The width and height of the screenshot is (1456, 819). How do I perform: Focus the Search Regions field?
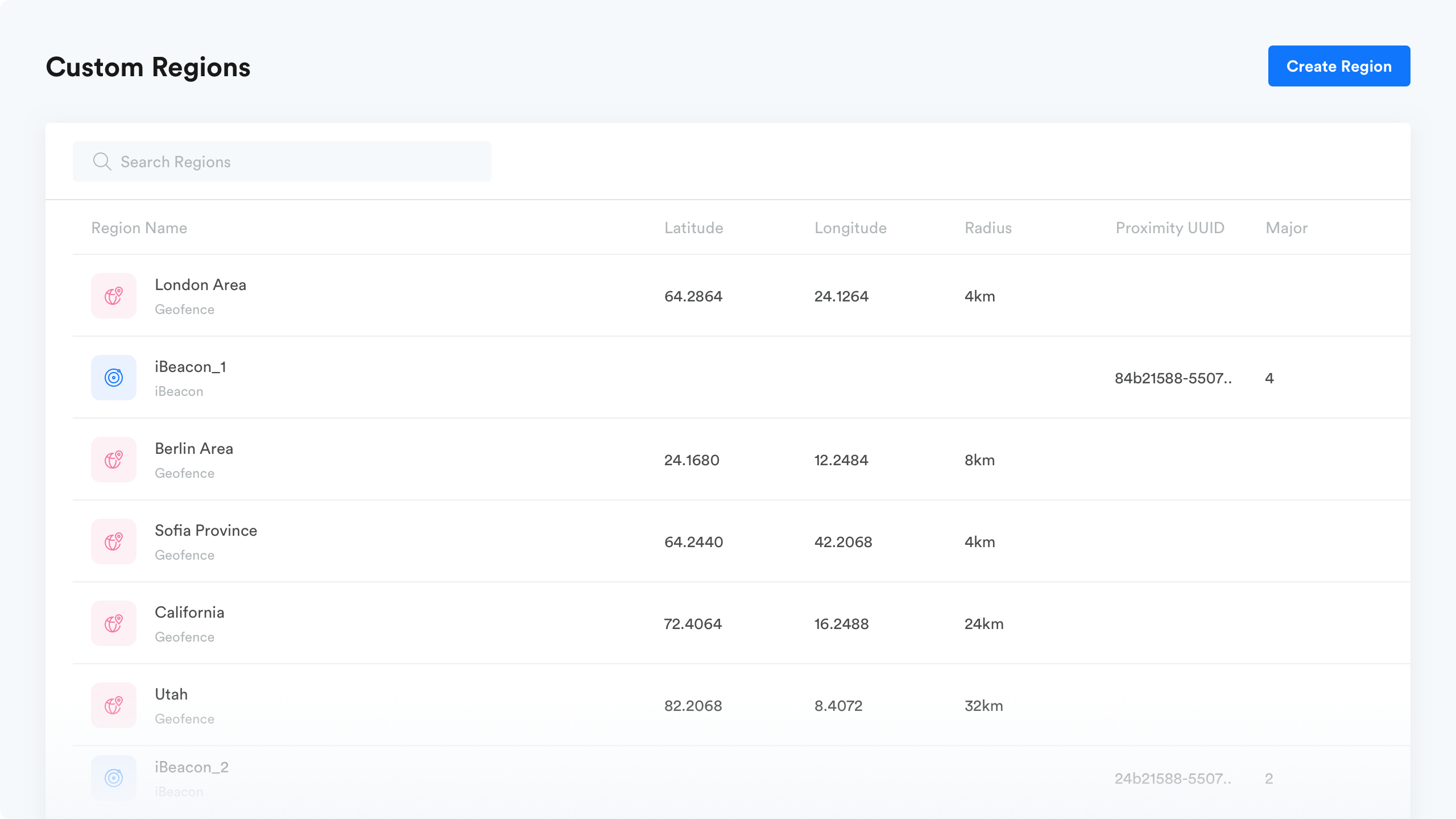[x=296, y=162]
